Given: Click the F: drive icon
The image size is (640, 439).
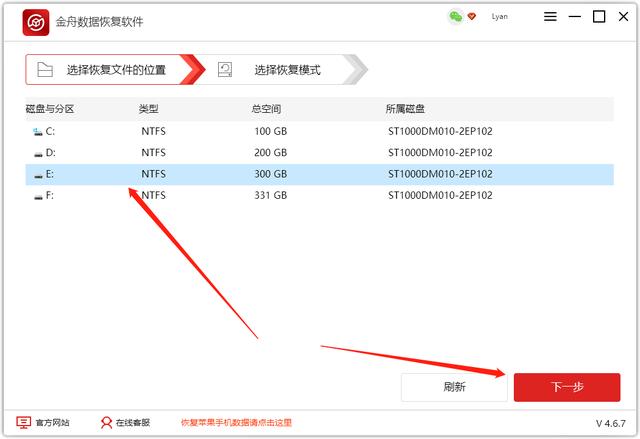Looking at the screenshot, I should (x=38, y=197).
